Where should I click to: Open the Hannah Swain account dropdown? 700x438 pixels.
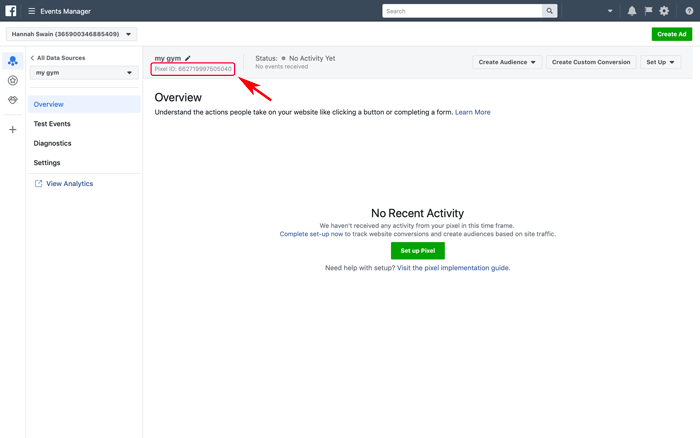pos(71,34)
